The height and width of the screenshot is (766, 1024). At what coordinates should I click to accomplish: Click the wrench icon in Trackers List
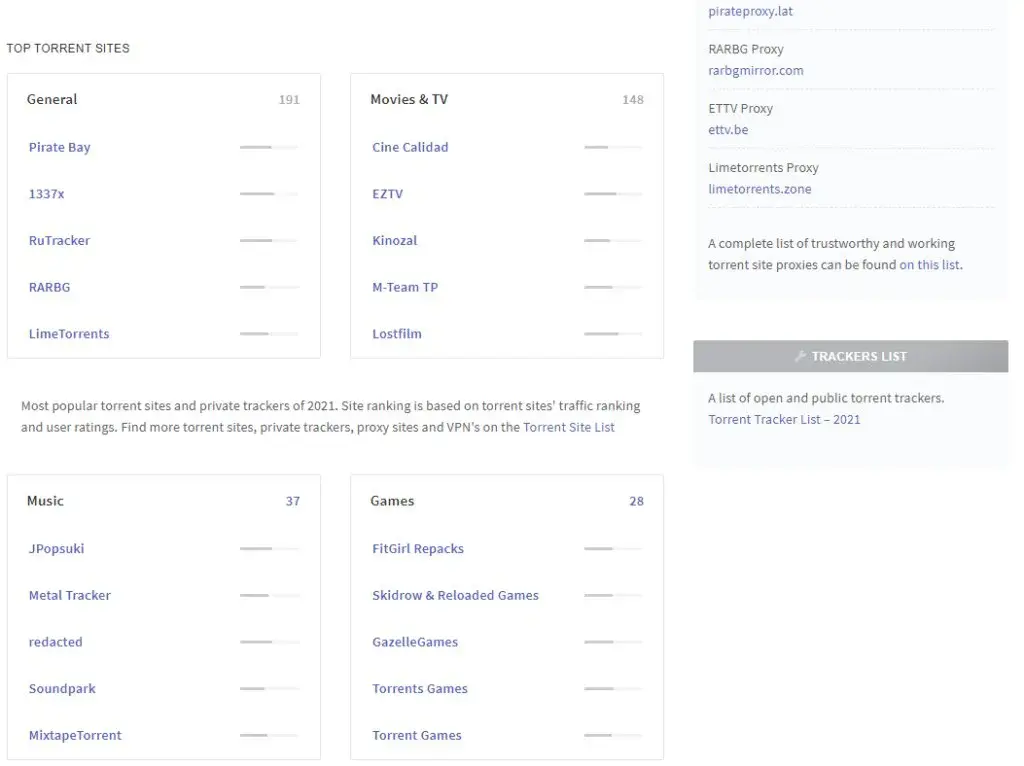pos(801,356)
